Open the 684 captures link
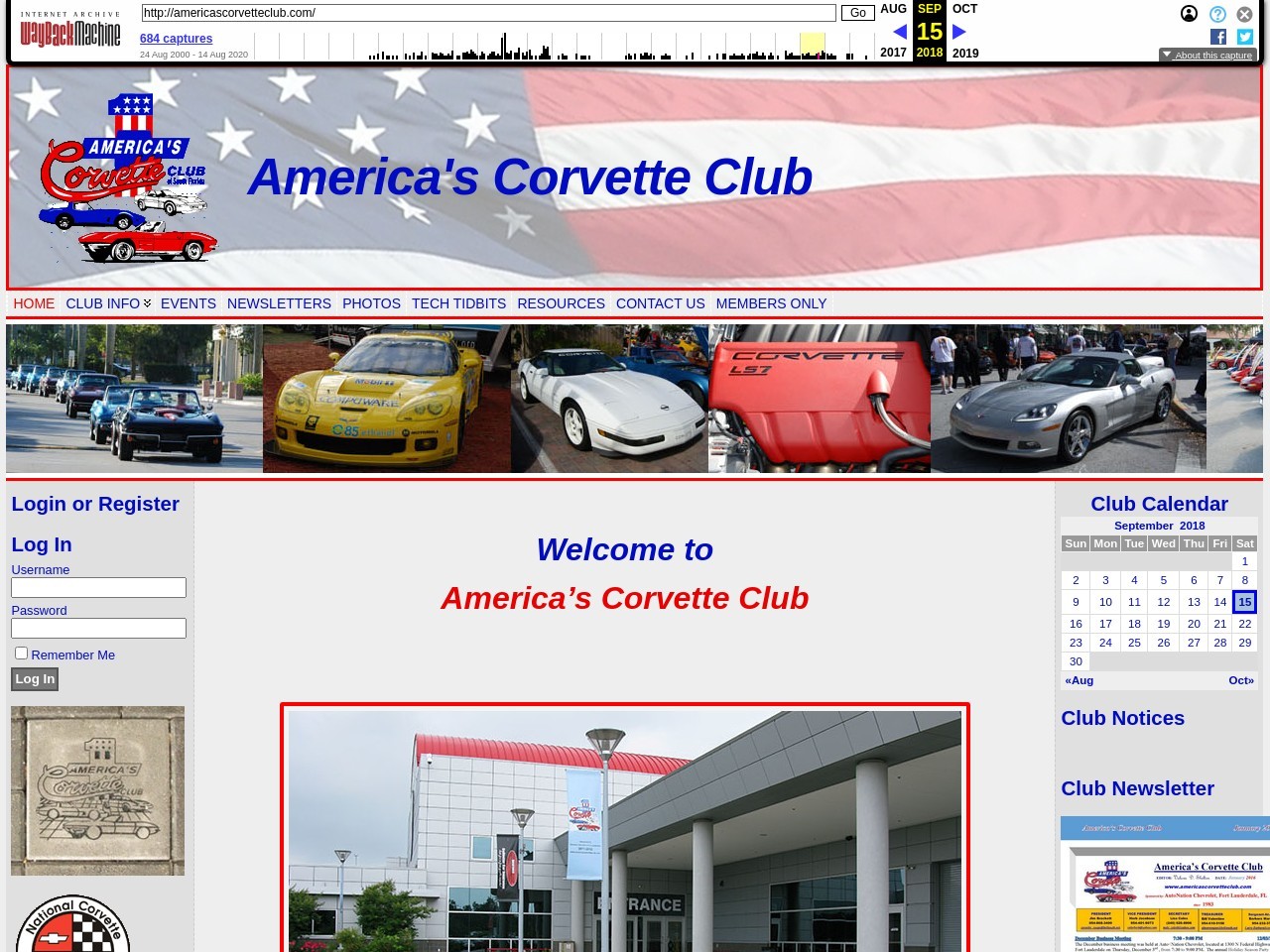The height and width of the screenshot is (952, 1270). 176,39
